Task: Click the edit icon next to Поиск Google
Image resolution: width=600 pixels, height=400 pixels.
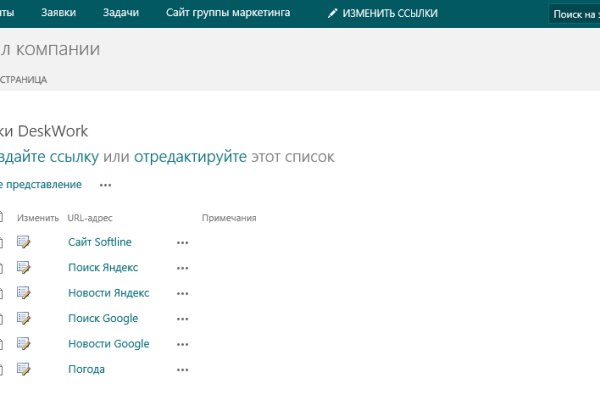Action: click(x=24, y=319)
